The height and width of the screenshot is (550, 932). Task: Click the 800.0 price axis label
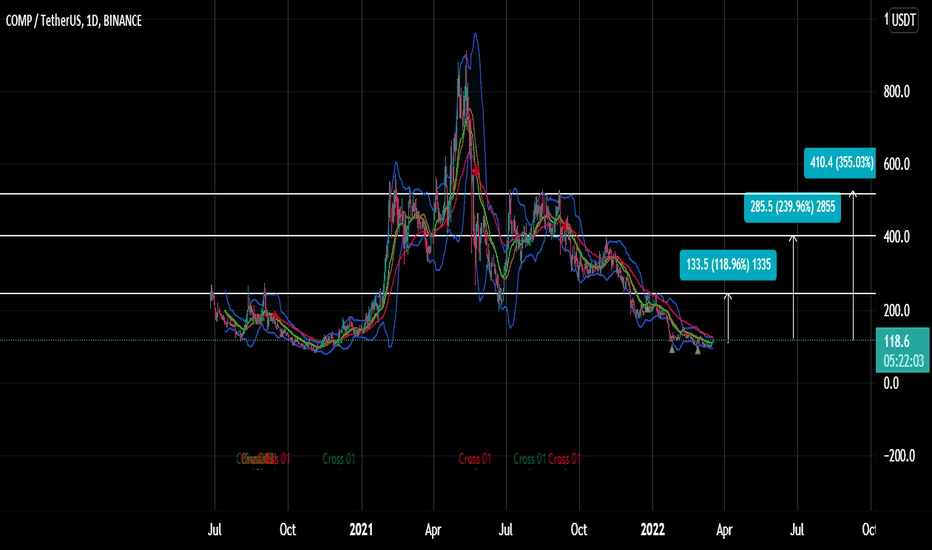tap(896, 92)
